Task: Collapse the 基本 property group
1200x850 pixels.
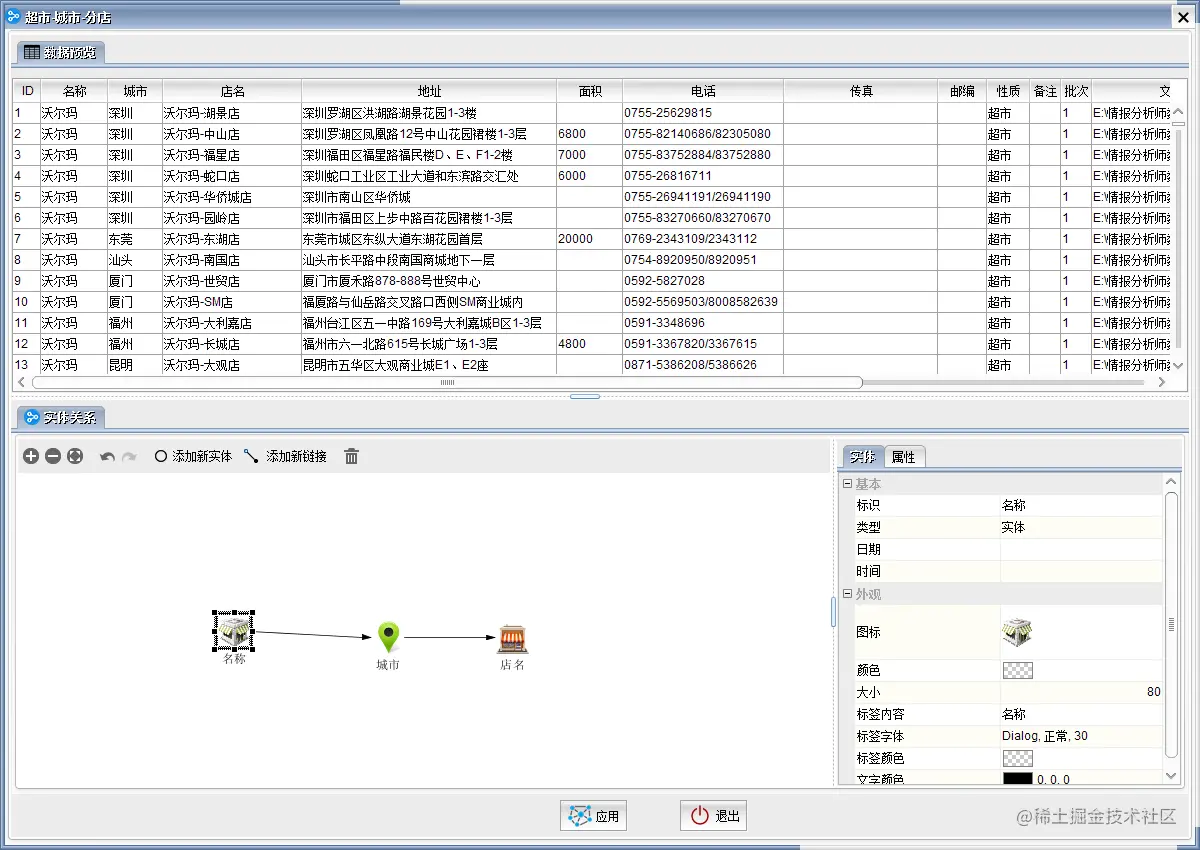Action: pyautogui.click(x=848, y=484)
